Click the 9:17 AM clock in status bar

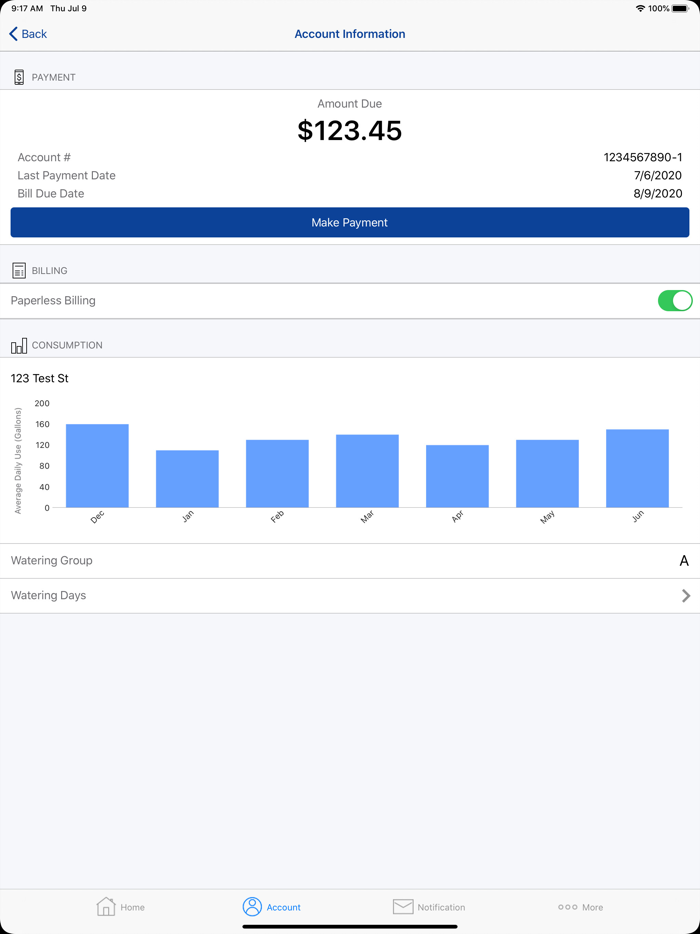click(27, 8)
